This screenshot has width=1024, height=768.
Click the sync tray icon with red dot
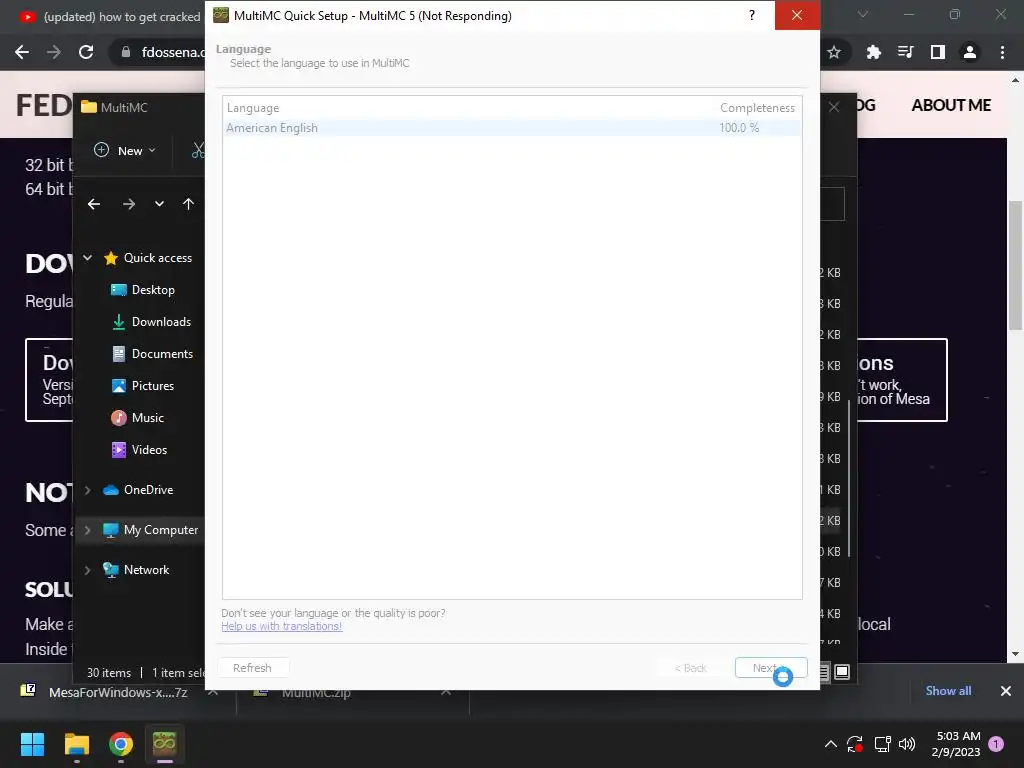[x=855, y=744]
